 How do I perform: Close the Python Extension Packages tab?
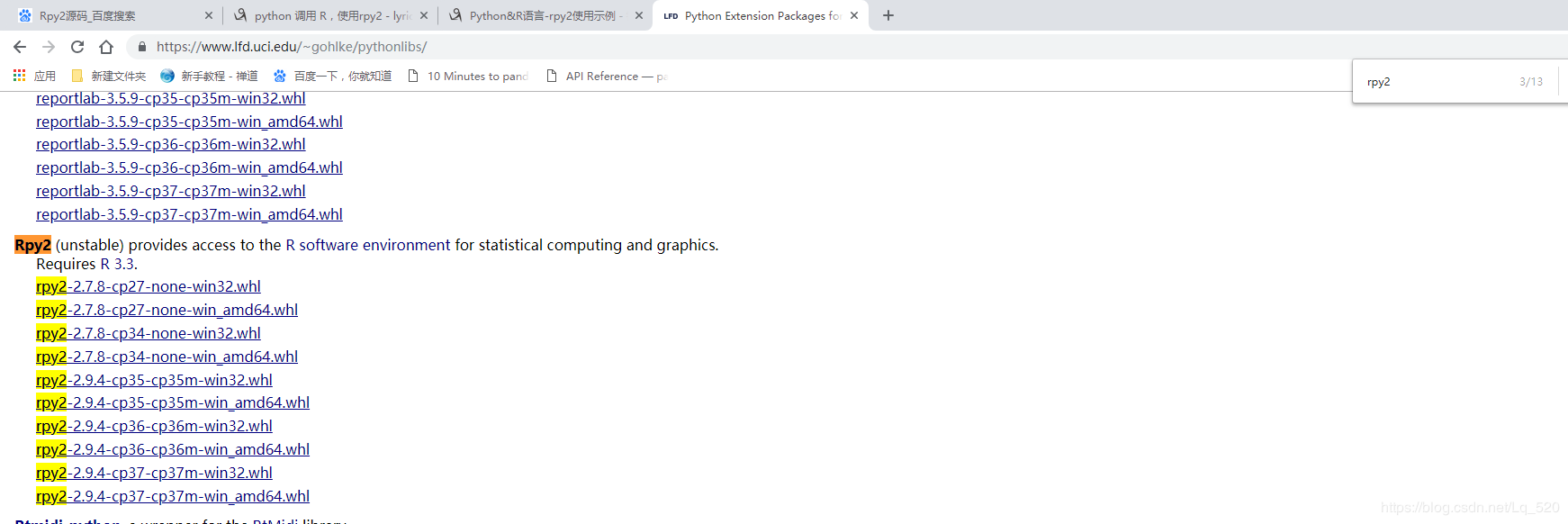point(854,15)
